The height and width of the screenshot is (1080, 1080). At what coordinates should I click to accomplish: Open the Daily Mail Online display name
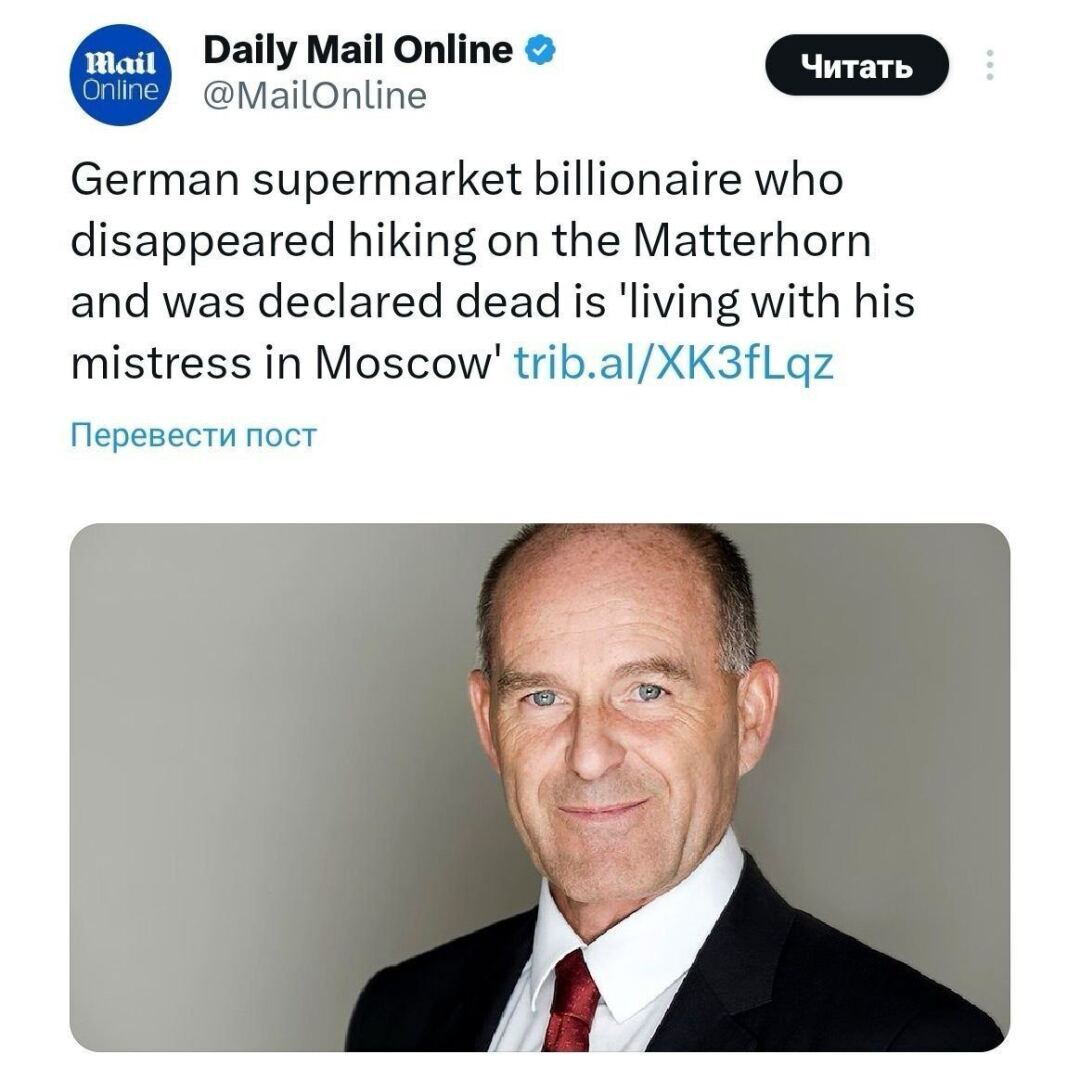358,50
